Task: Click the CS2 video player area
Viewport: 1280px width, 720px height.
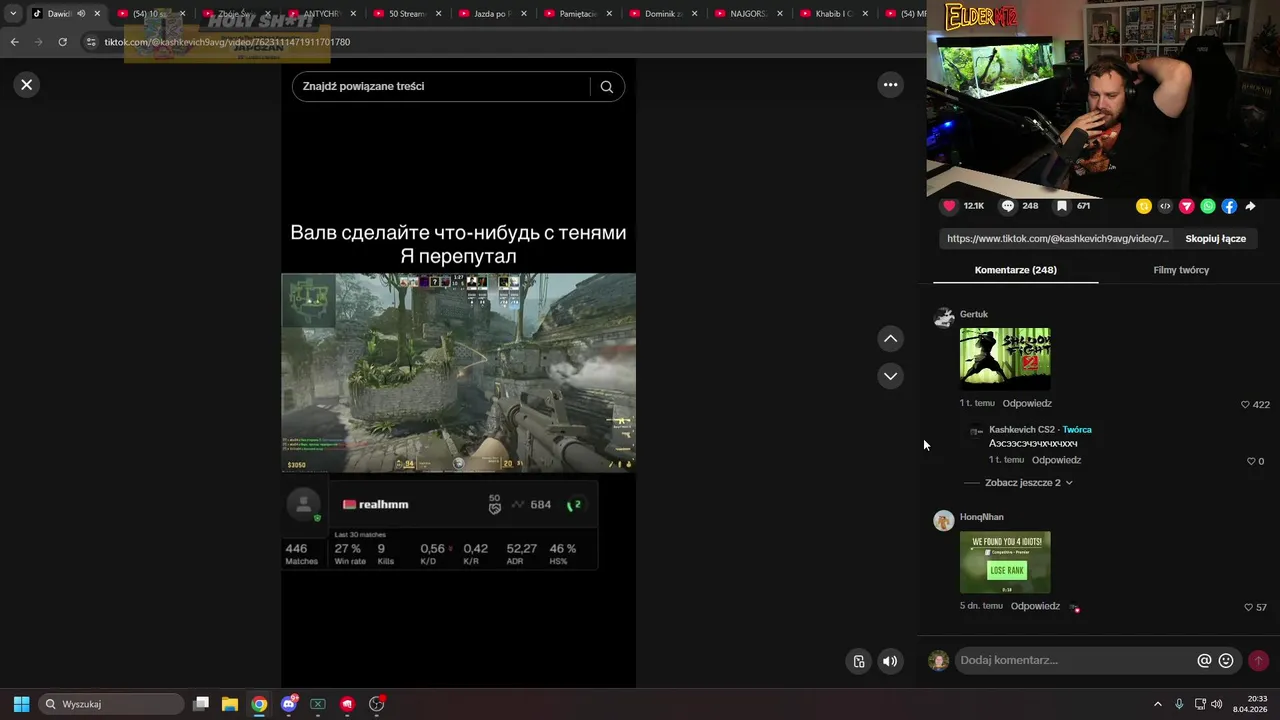Action: 458,372
